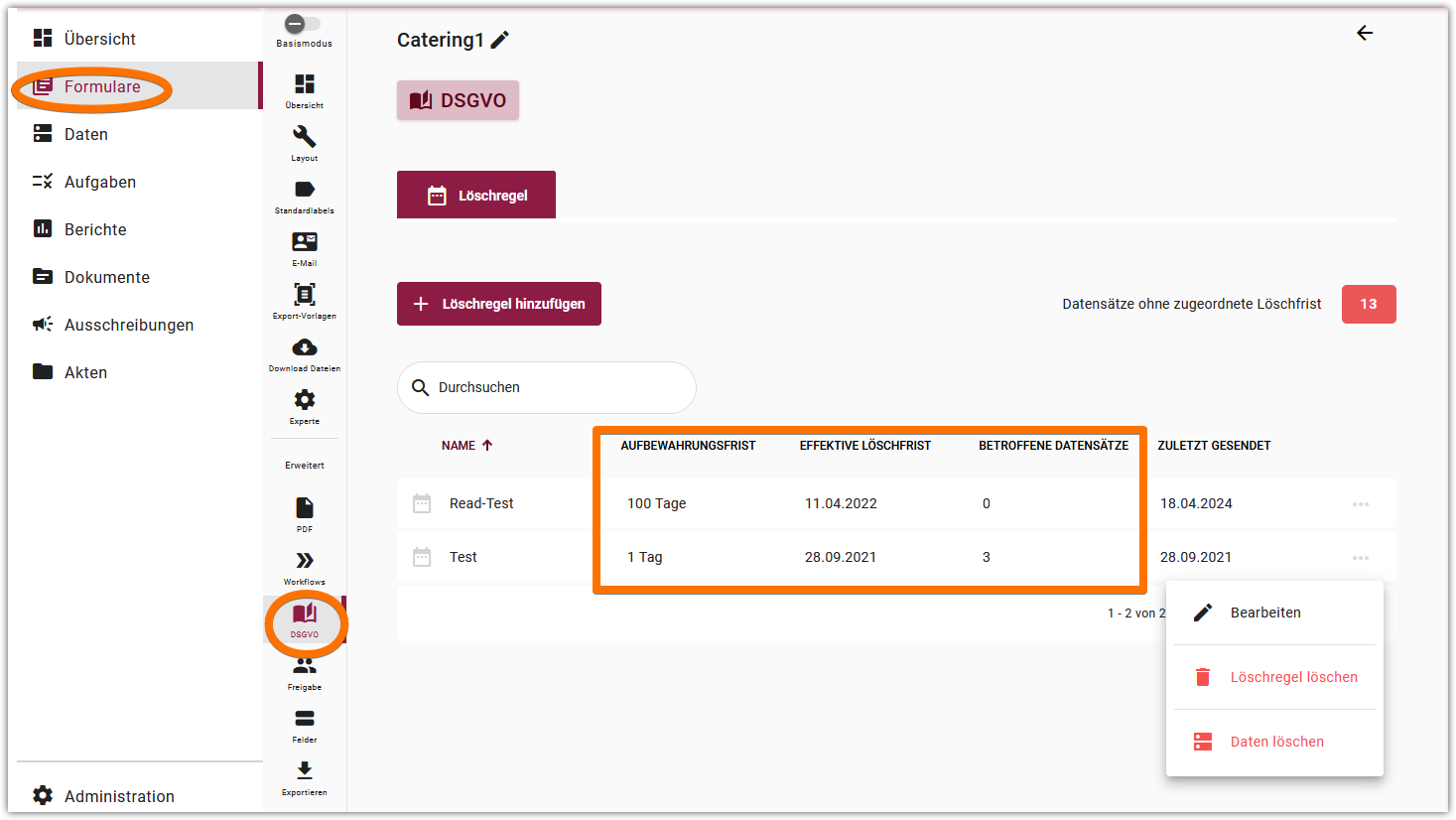Open Dokumente in main navigation
1456x820 pixels.
(x=138, y=277)
